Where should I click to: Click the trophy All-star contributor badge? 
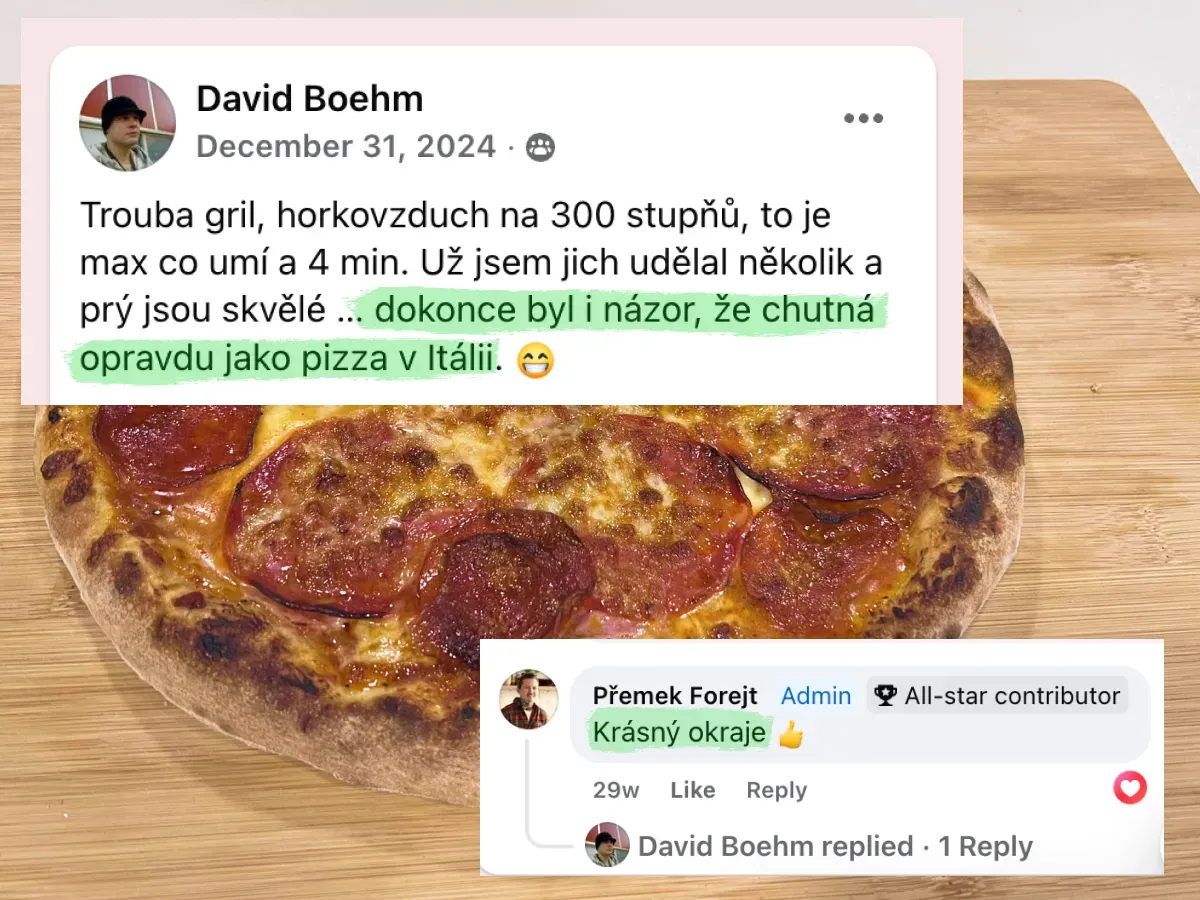(x=996, y=696)
